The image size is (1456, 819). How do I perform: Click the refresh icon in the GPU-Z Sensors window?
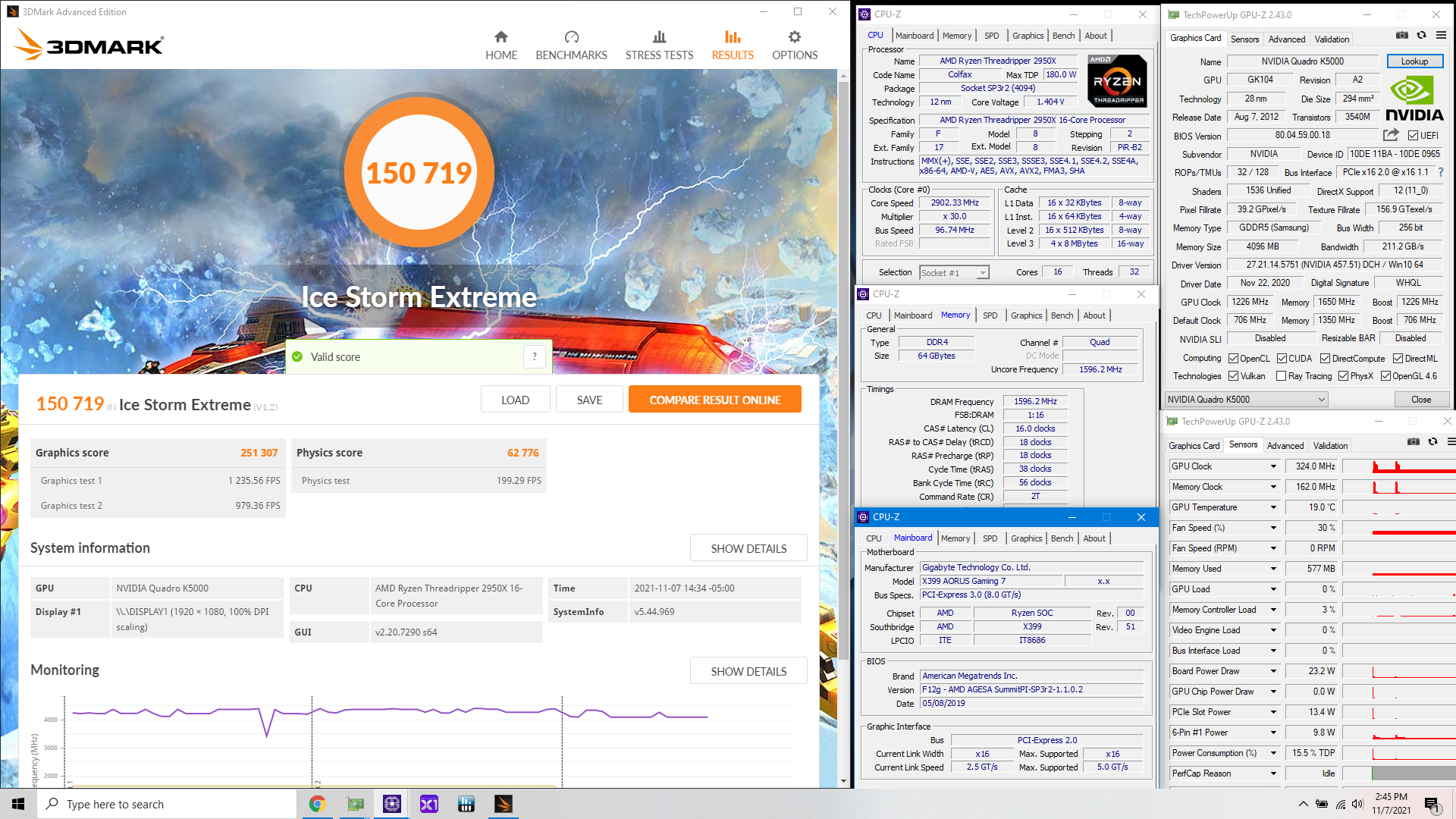click(x=1432, y=441)
